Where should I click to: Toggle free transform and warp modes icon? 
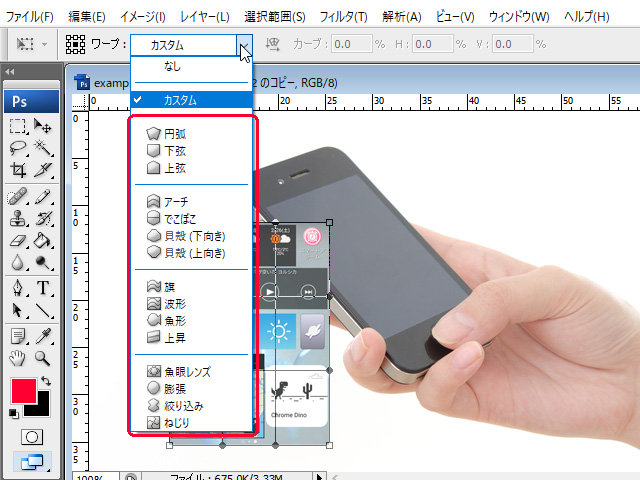[76, 44]
